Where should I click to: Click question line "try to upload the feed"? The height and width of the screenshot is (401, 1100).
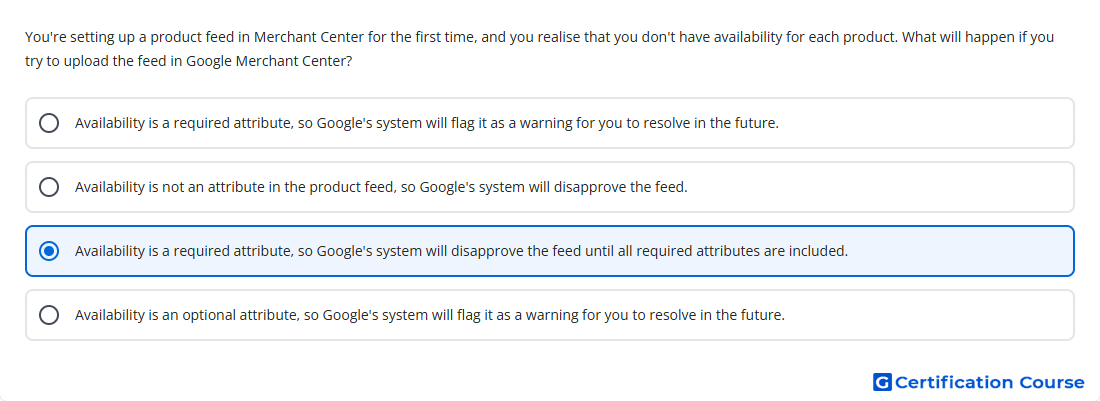click(x=189, y=61)
